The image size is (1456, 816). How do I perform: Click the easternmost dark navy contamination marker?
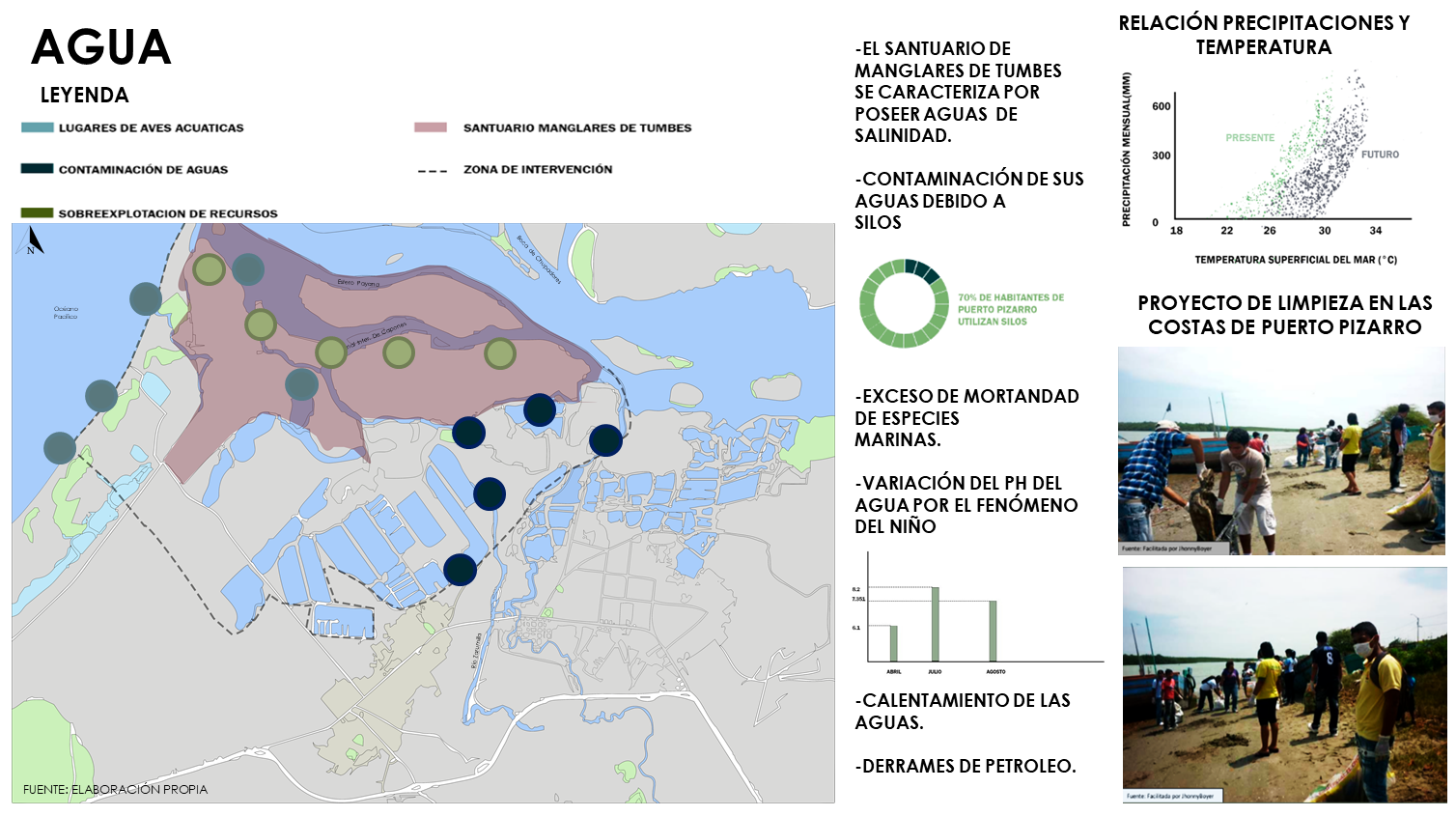(605, 439)
